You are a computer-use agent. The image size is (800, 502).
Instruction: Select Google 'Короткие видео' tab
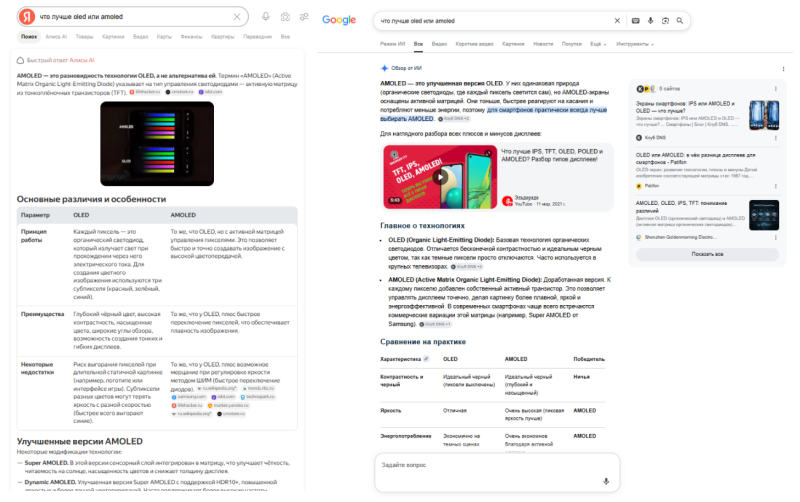click(x=474, y=44)
